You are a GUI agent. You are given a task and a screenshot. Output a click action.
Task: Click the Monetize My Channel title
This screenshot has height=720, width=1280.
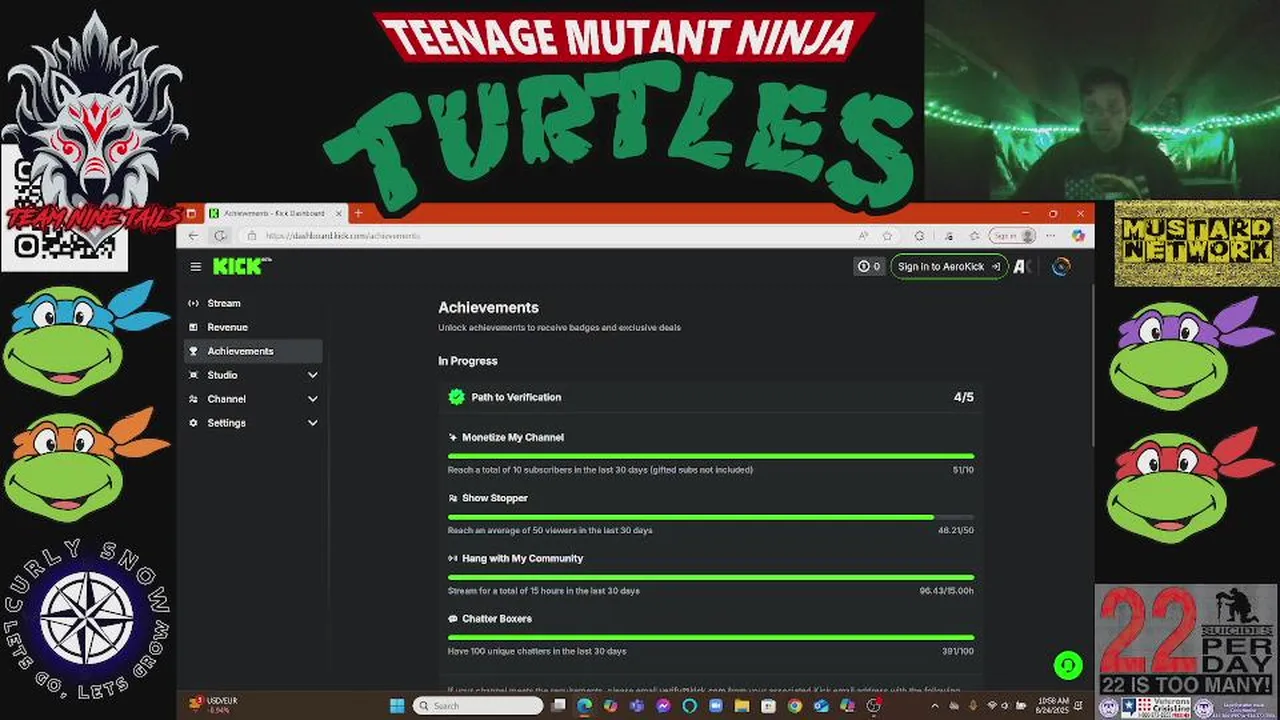pyautogui.click(x=513, y=437)
